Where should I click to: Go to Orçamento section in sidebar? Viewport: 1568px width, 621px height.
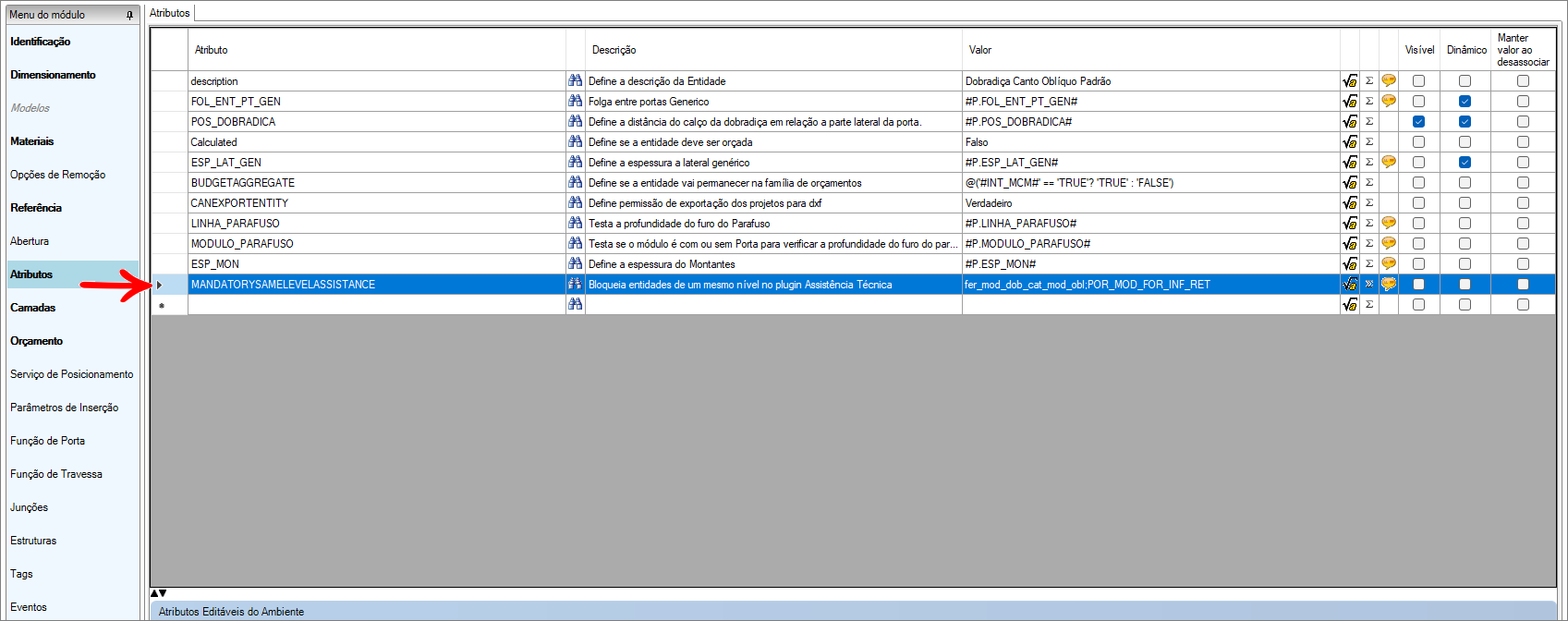point(37,341)
